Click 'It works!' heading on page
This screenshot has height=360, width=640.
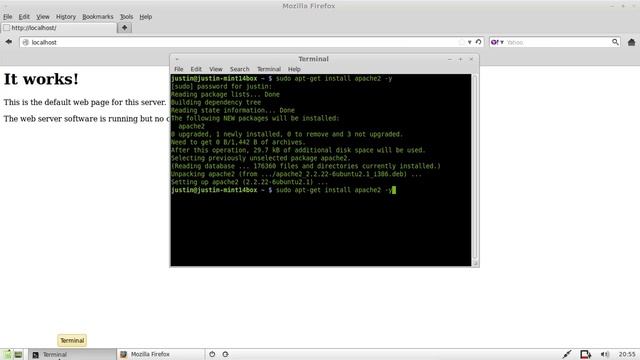coord(41,79)
